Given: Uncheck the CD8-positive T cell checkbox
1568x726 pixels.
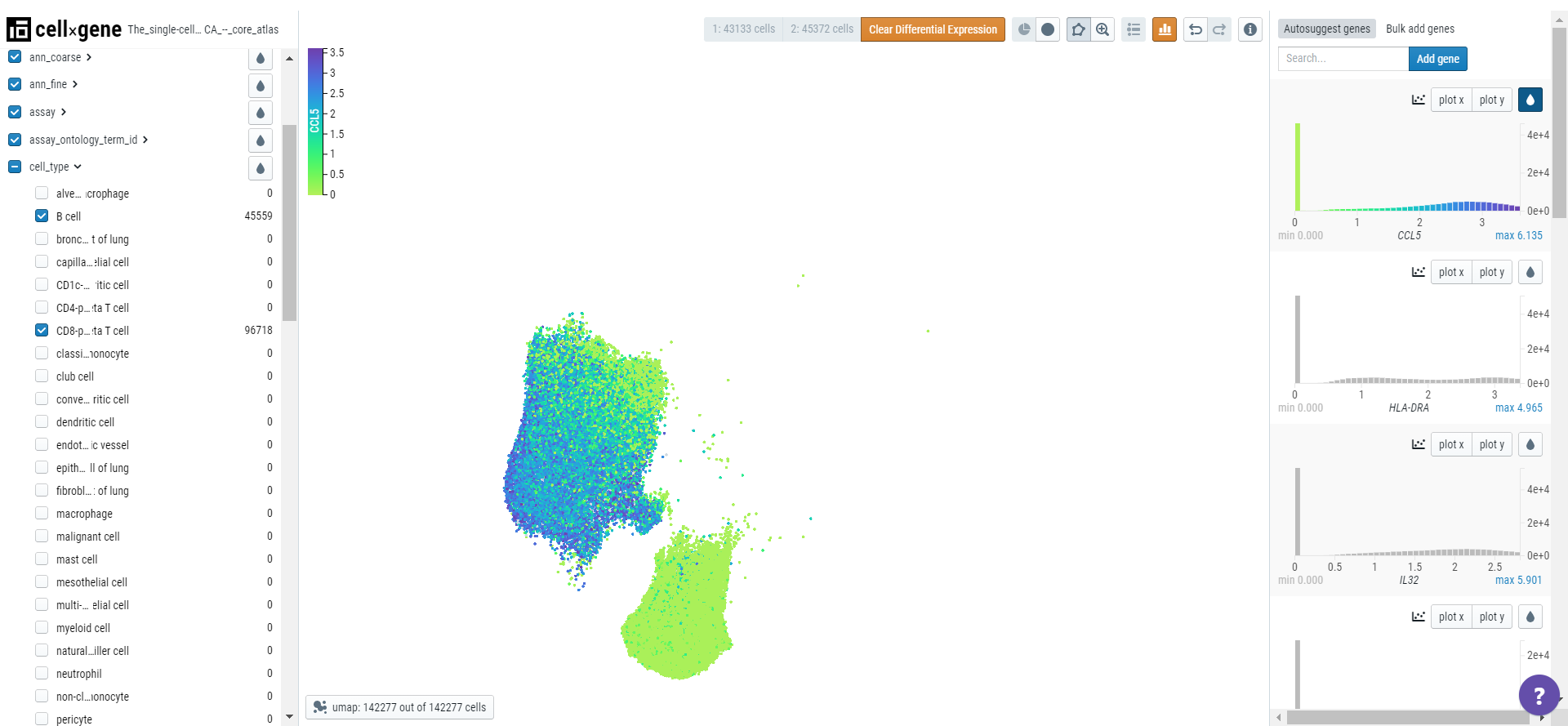Looking at the screenshot, I should [42, 330].
